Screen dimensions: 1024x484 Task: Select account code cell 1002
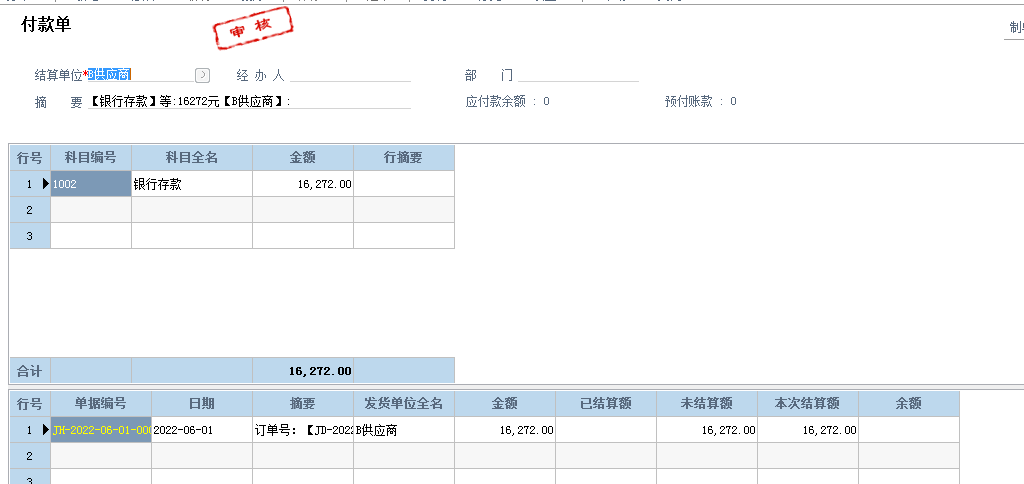coord(91,184)
